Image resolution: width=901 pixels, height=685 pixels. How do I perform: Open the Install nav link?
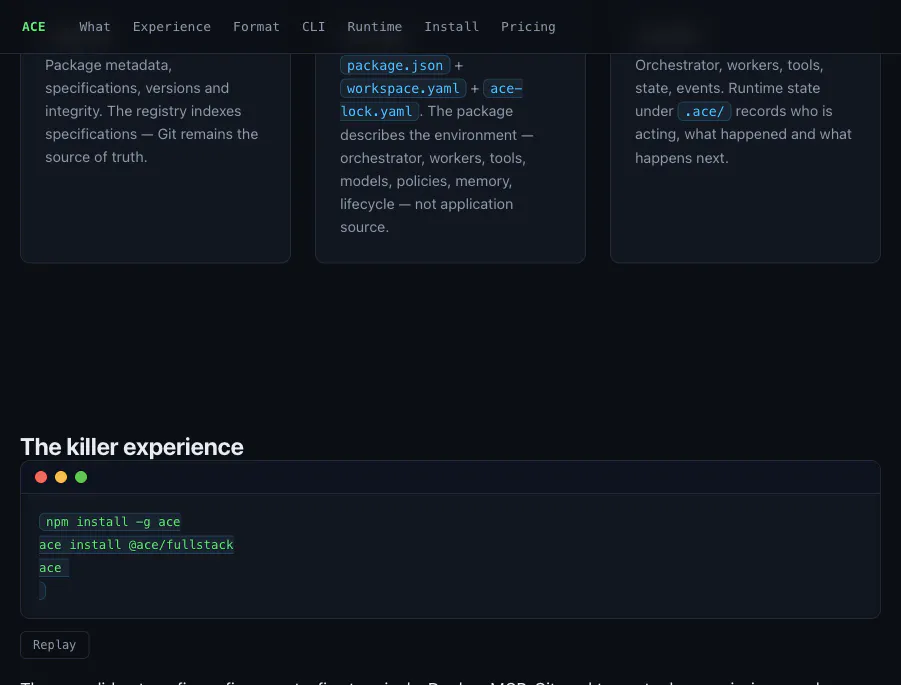[x=452, y=27]
